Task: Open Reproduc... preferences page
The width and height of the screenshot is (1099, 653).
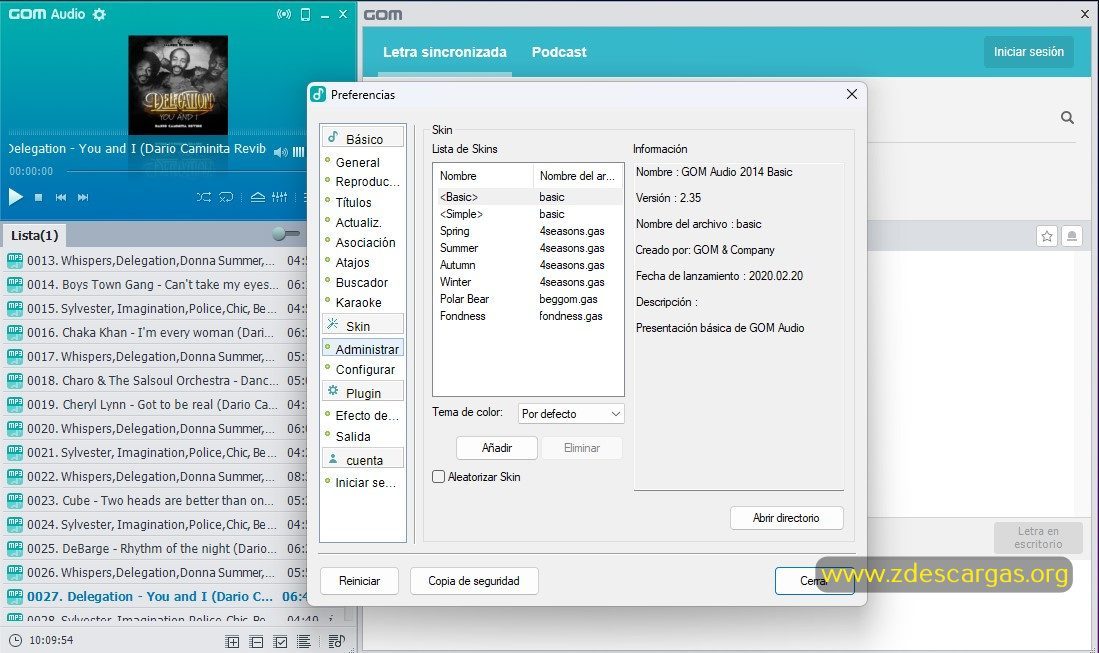Action: point(367,181)
